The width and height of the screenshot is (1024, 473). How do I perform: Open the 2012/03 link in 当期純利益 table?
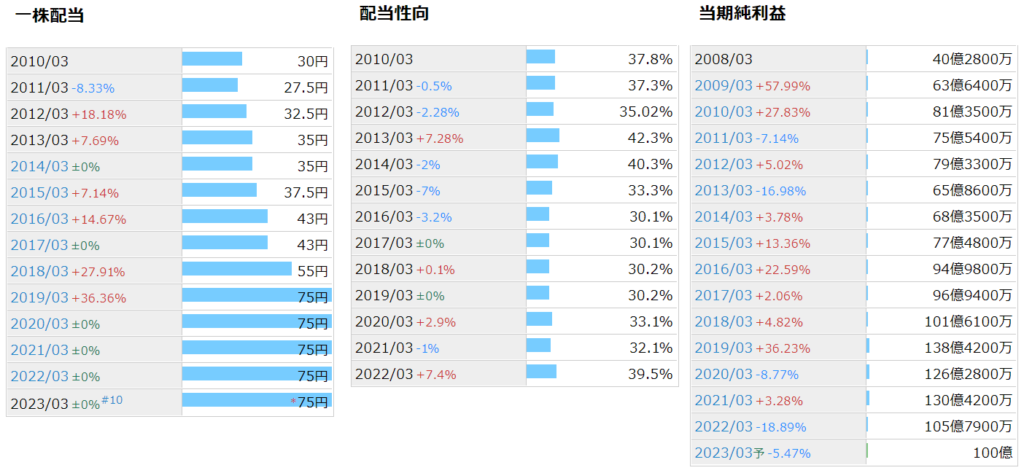[x=724, y=164]
